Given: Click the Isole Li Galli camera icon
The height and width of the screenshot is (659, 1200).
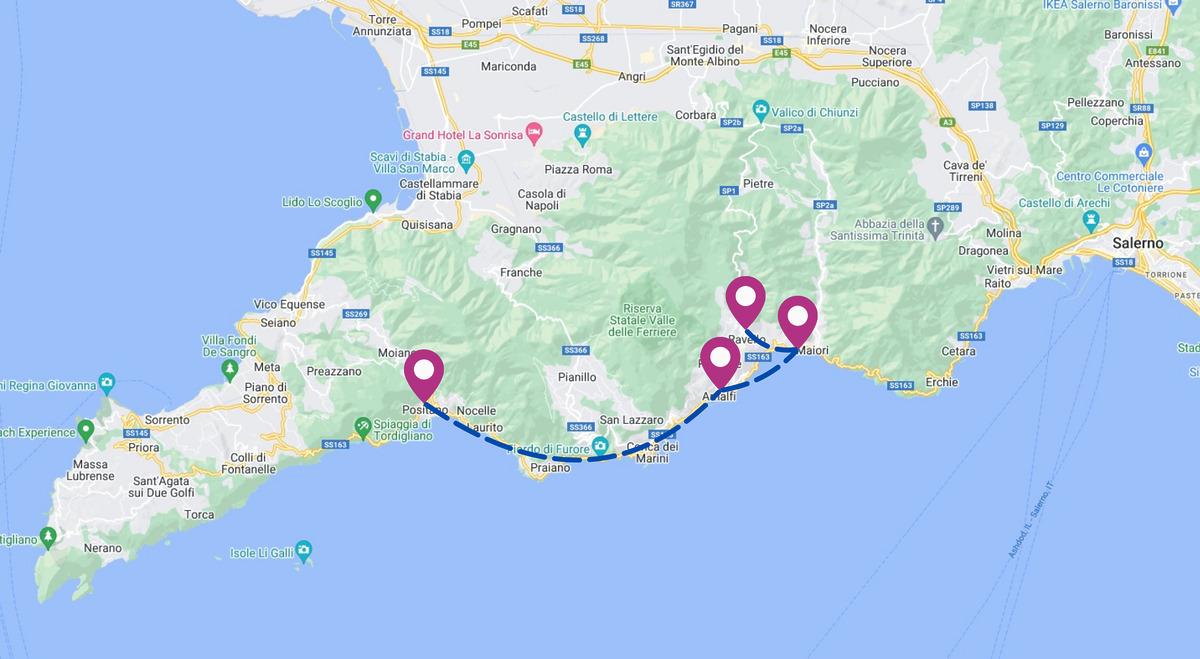Looking at the screenshot, I should (x=304, y=550).
